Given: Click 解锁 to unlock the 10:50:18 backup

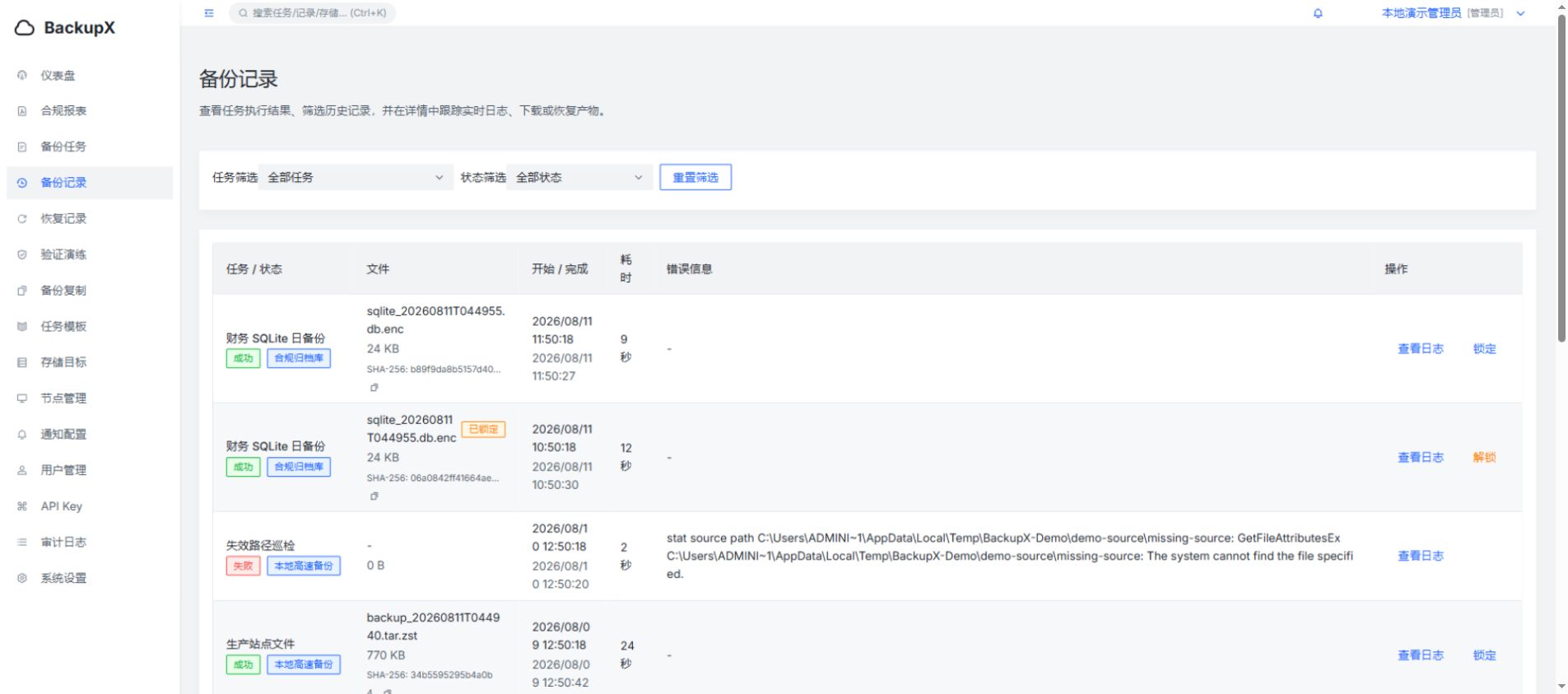Looking at the screenshot, I should (x=1485, y=458).
